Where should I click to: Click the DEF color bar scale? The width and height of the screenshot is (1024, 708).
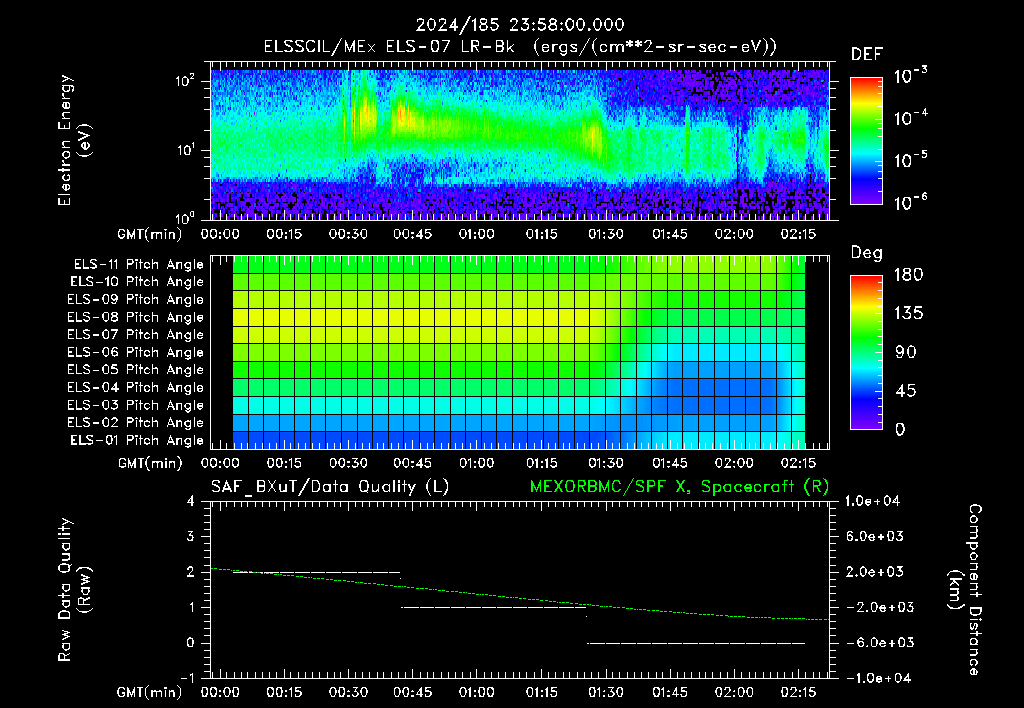[x=866, y=140]
